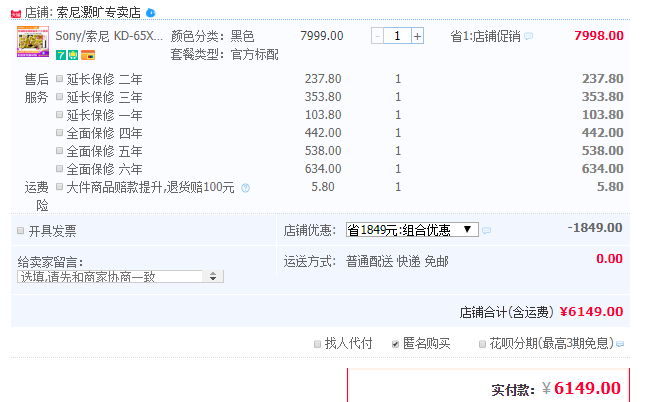Screen dimensions: 649x402
Task: Click the spinner arrows on seller message box
Action: point(213,277)
